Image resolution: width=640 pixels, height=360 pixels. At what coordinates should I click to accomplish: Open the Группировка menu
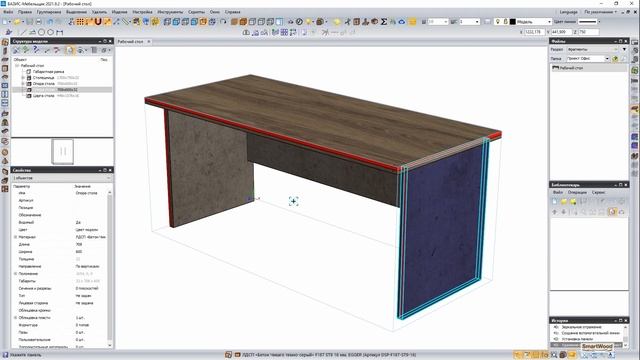(49, 12)
